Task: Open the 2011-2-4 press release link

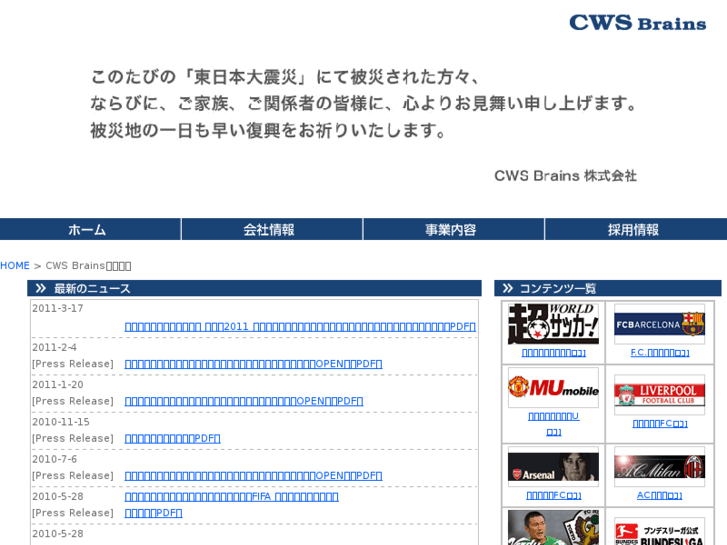Action: pos(253,364)
